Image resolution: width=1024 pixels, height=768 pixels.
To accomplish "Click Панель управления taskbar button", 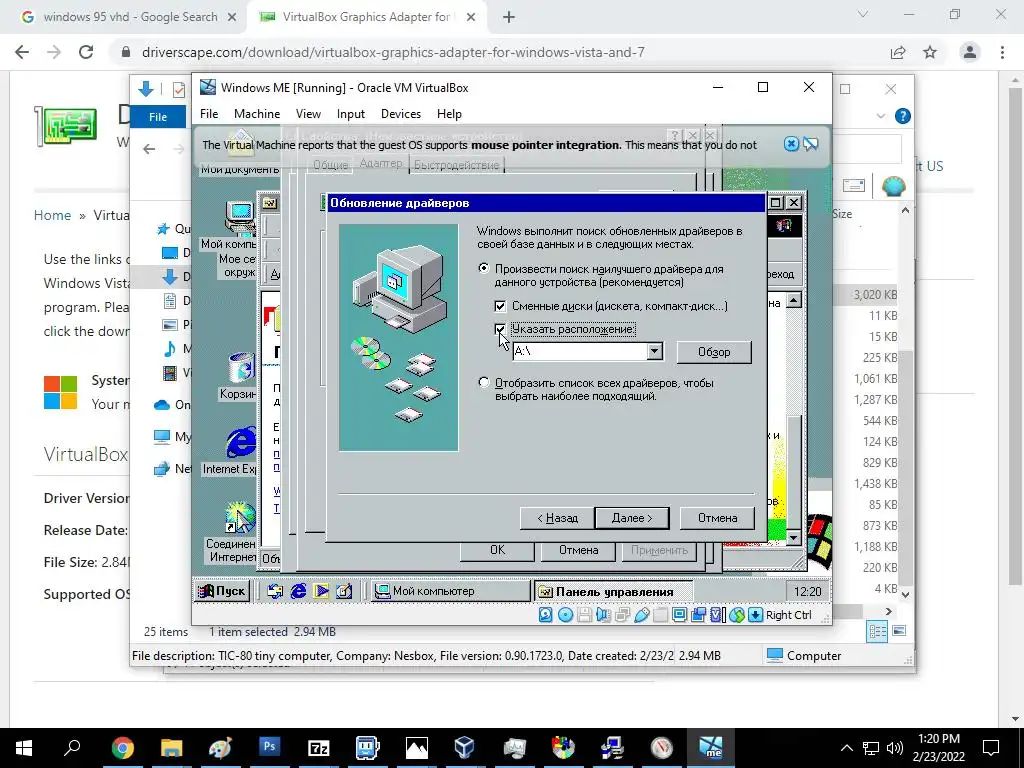I will [x=613, y=592].
